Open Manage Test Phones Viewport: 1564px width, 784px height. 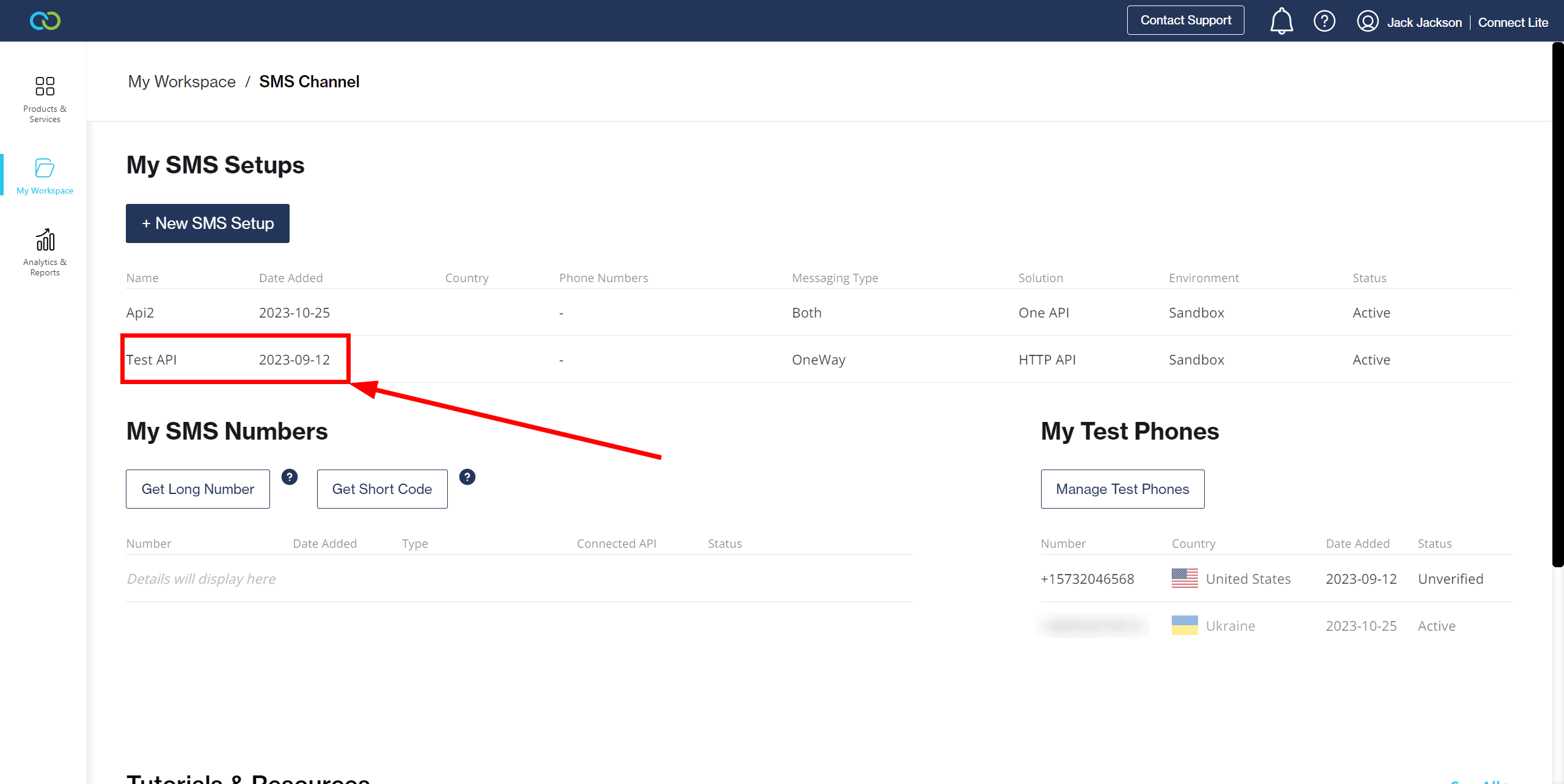1123,489
